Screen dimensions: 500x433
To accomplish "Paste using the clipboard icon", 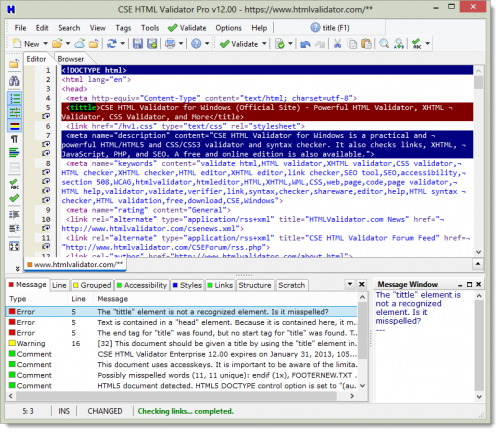I will (x=367, y=43).
